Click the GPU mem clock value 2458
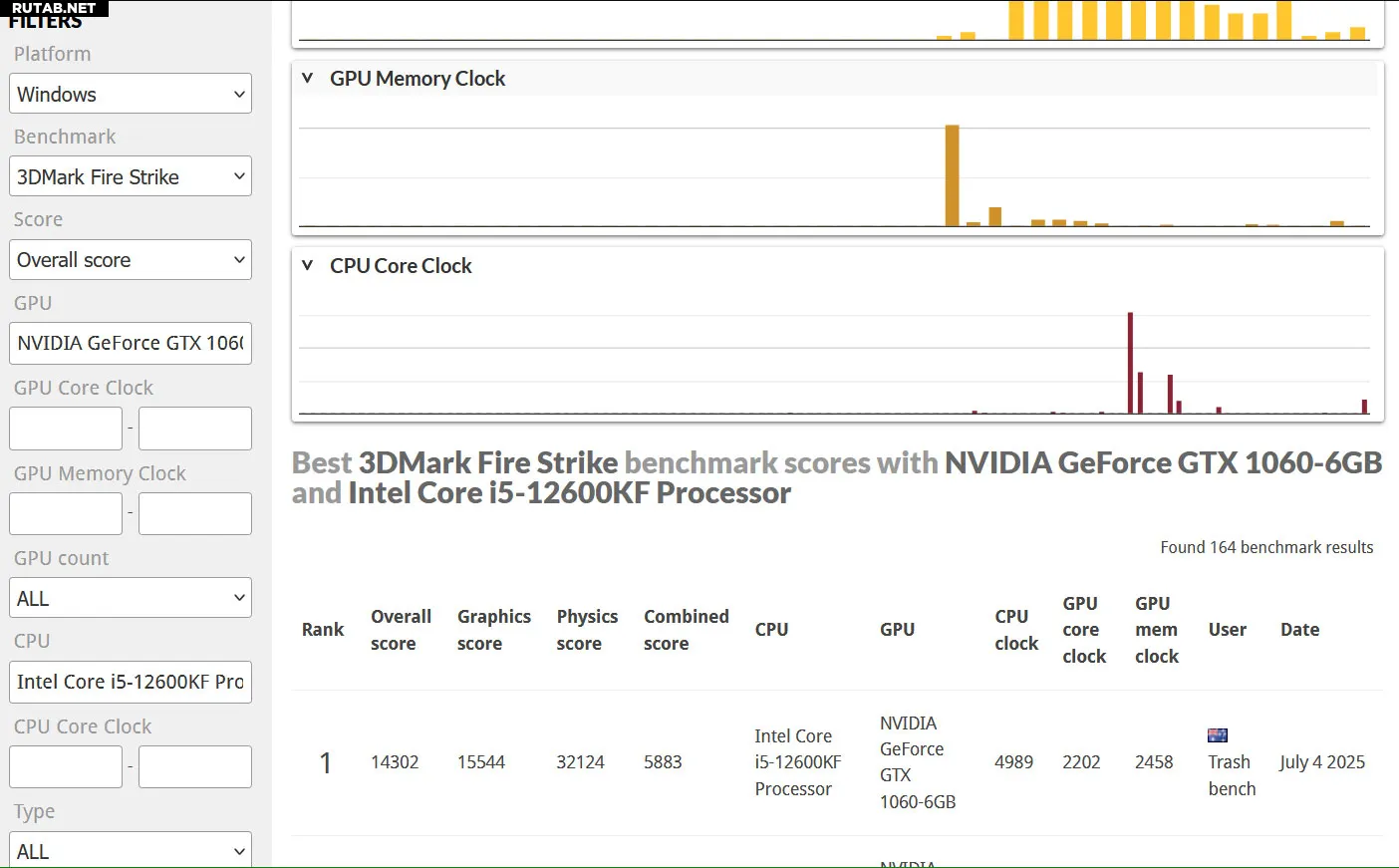This screenshot has height=868, width=1399. [1154, 762]
